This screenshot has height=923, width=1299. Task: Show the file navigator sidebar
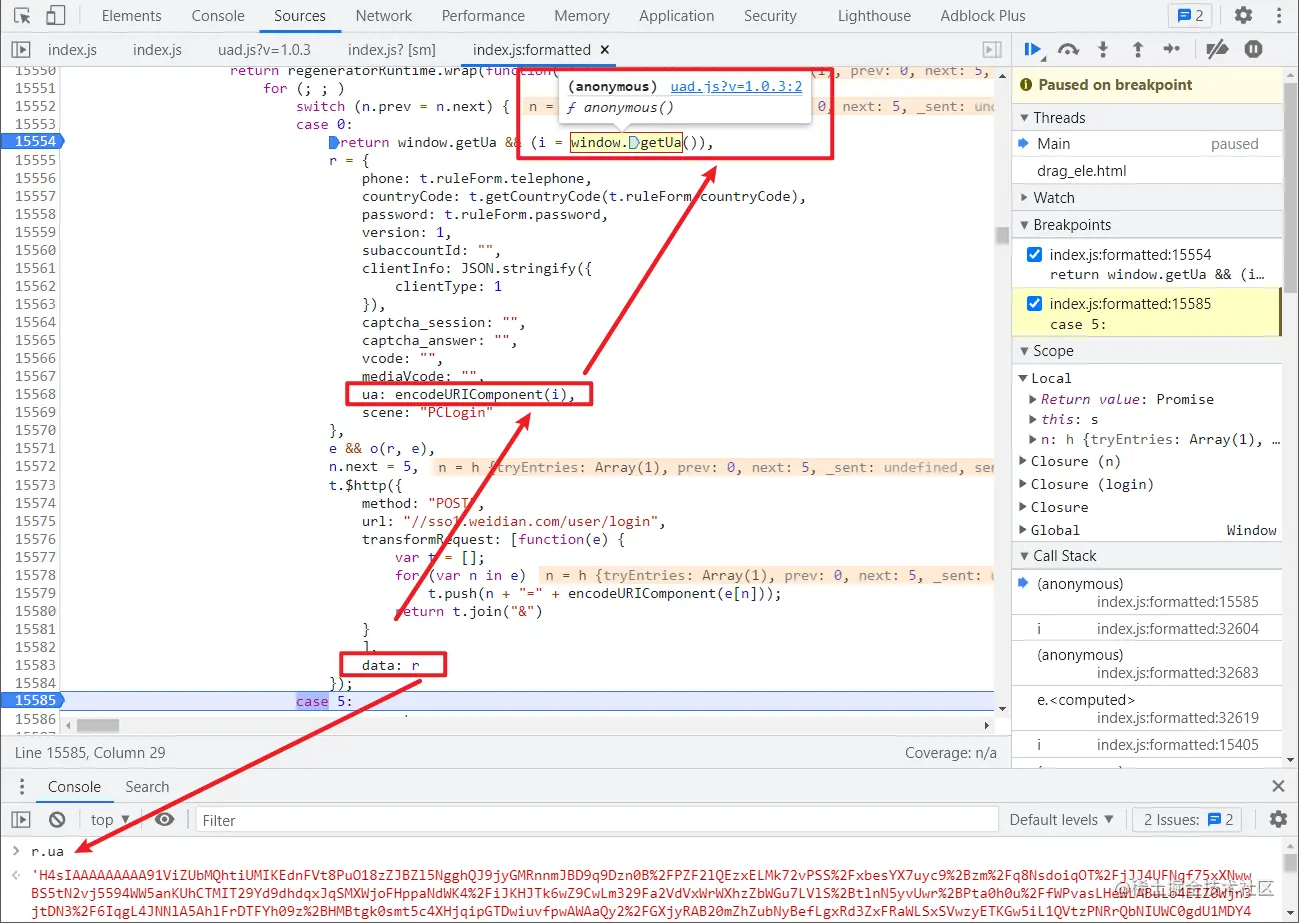[x=20, y=49]
